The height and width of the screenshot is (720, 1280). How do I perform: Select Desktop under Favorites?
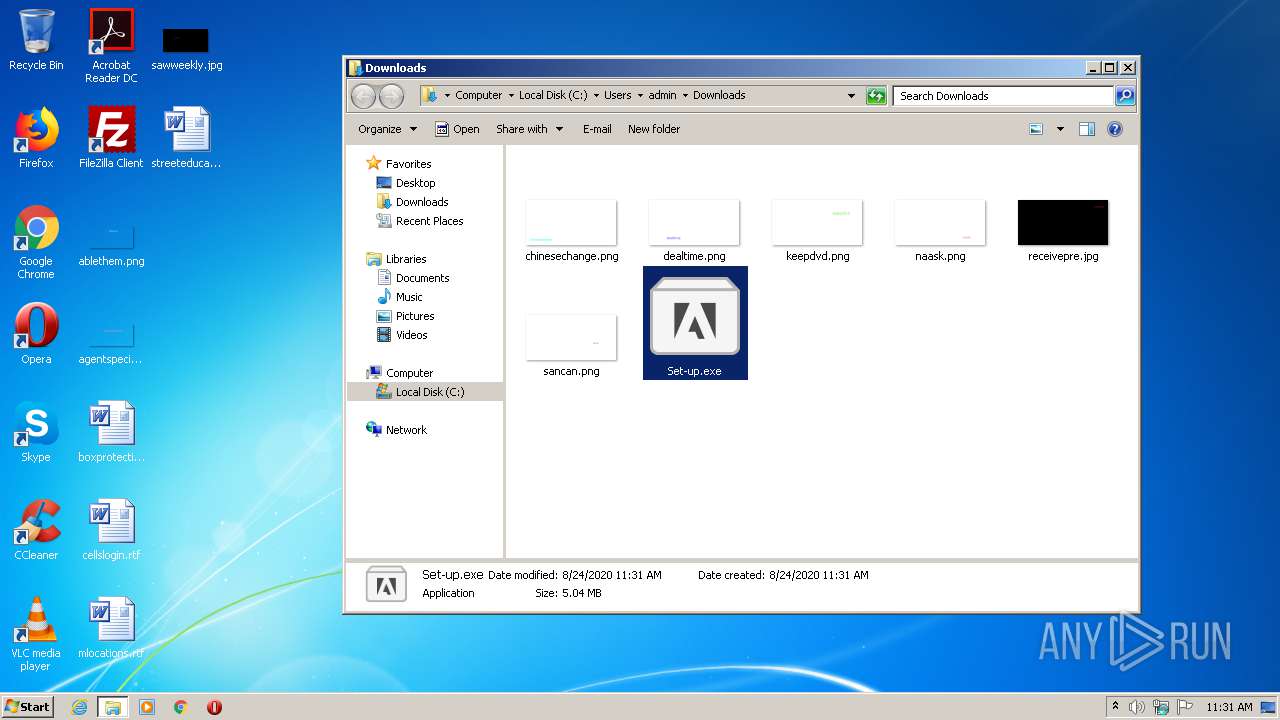coord(415,183)
